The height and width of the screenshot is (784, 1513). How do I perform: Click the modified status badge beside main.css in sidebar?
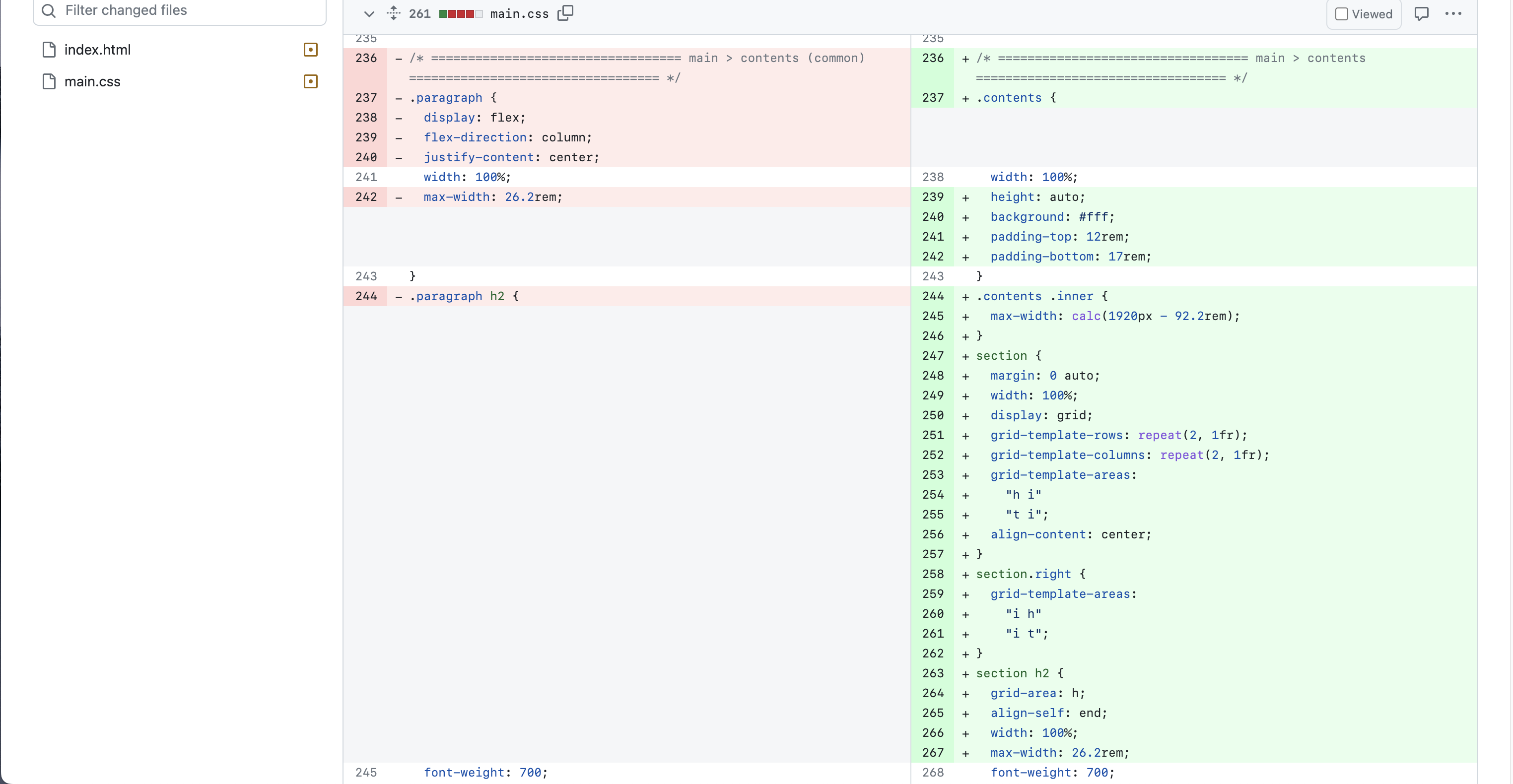(311, 82)
